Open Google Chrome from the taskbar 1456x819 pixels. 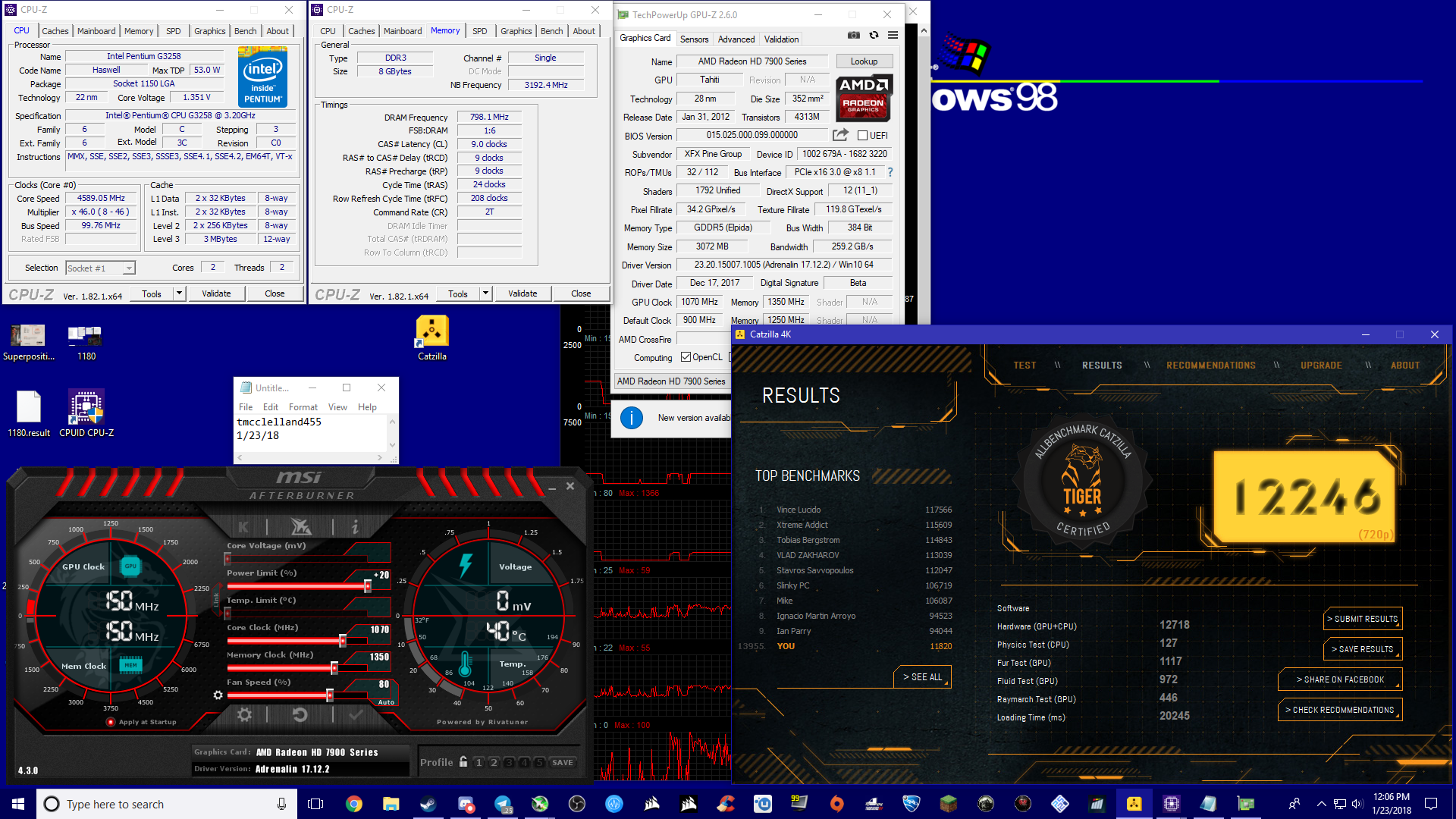pos(354,804)
